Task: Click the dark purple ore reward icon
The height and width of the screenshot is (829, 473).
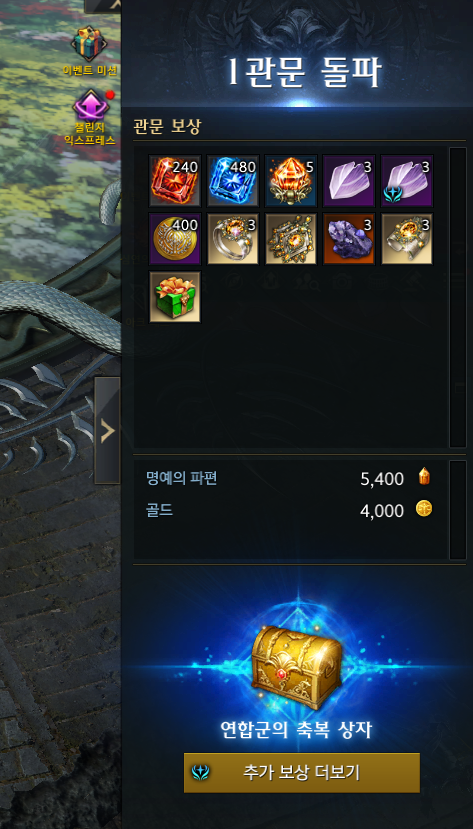Action: coord(349,238)
